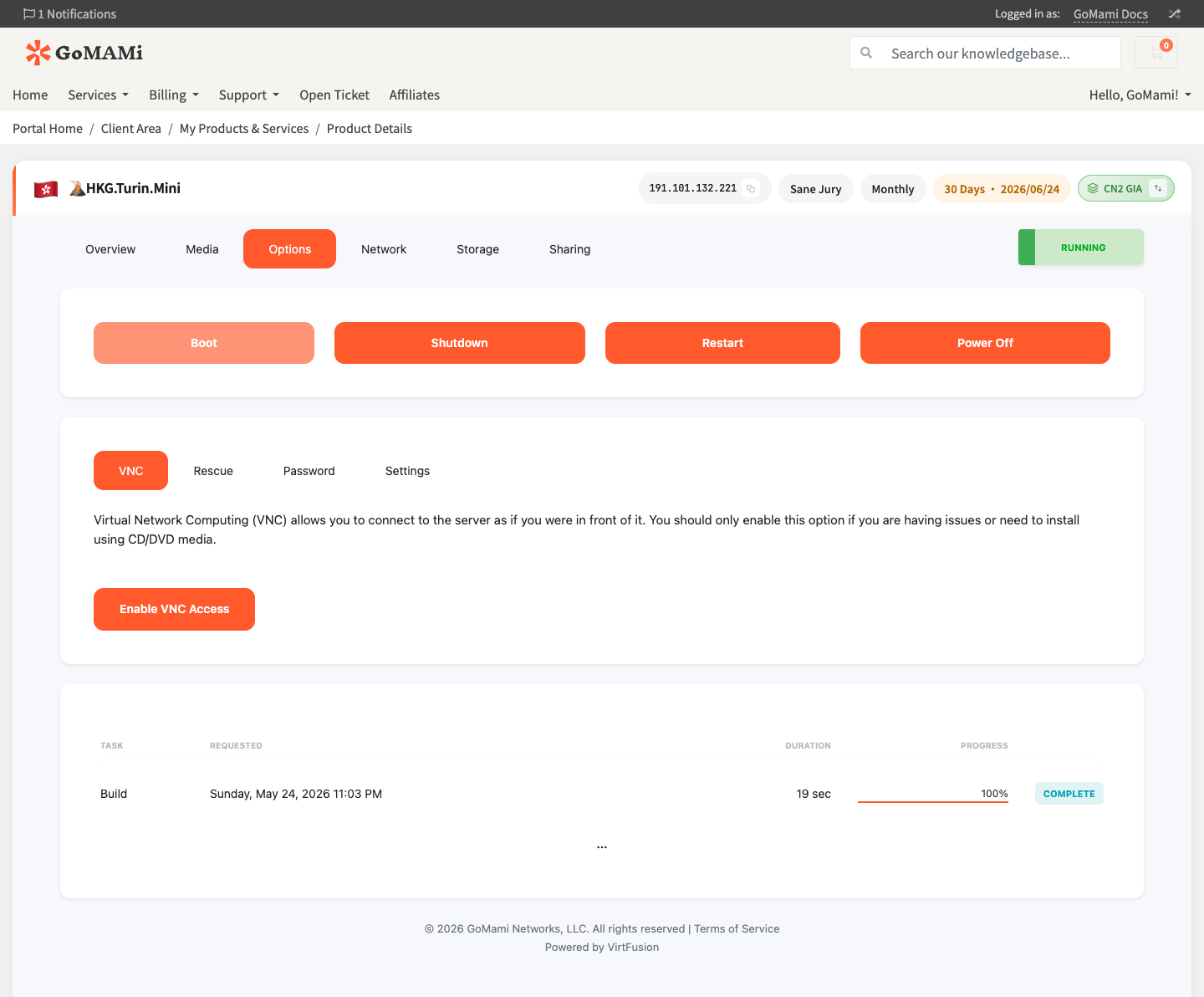Open the Terms of Service link
Image resolution: width=1204 pixels, height=997 pixels.
coord(737,929)
